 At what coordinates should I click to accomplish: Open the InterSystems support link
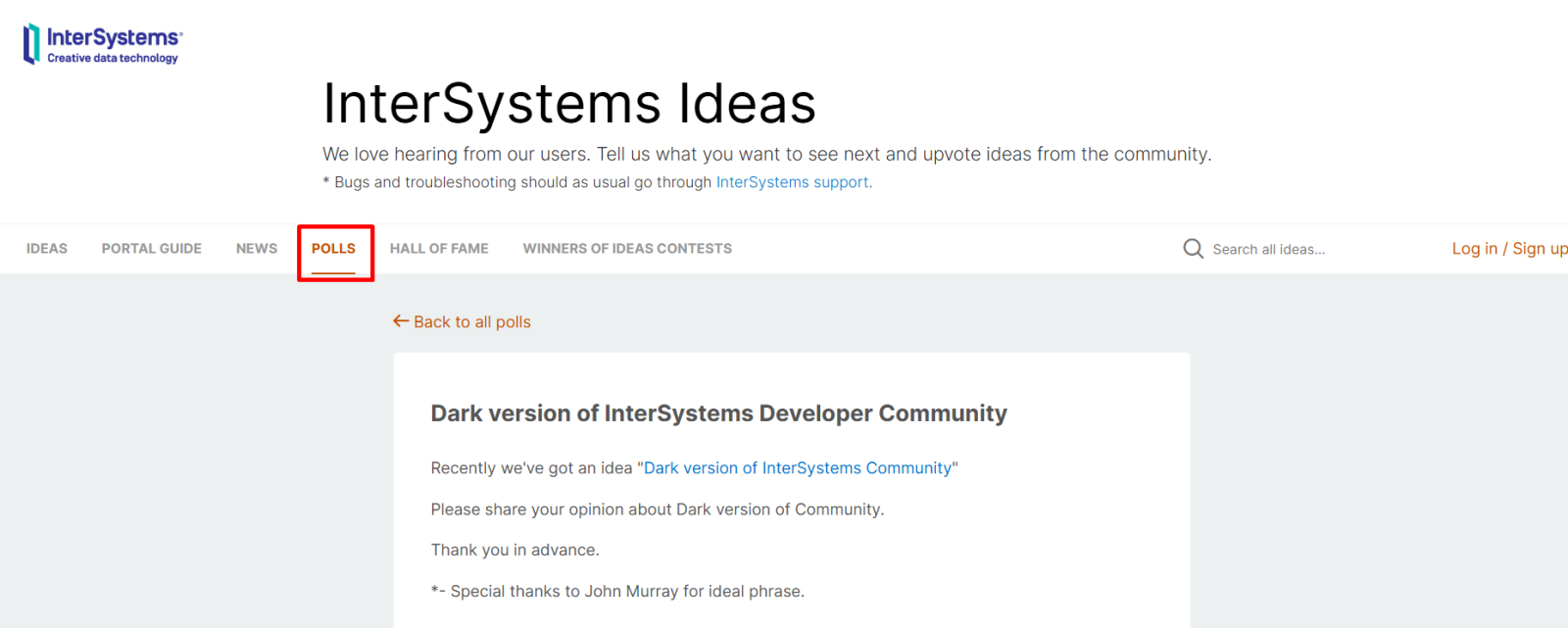pos(792,182)
